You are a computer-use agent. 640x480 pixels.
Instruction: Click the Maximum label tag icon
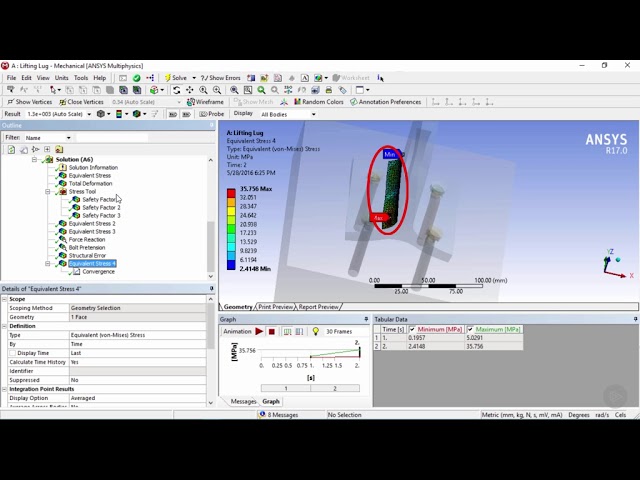(x=173, y=114)
